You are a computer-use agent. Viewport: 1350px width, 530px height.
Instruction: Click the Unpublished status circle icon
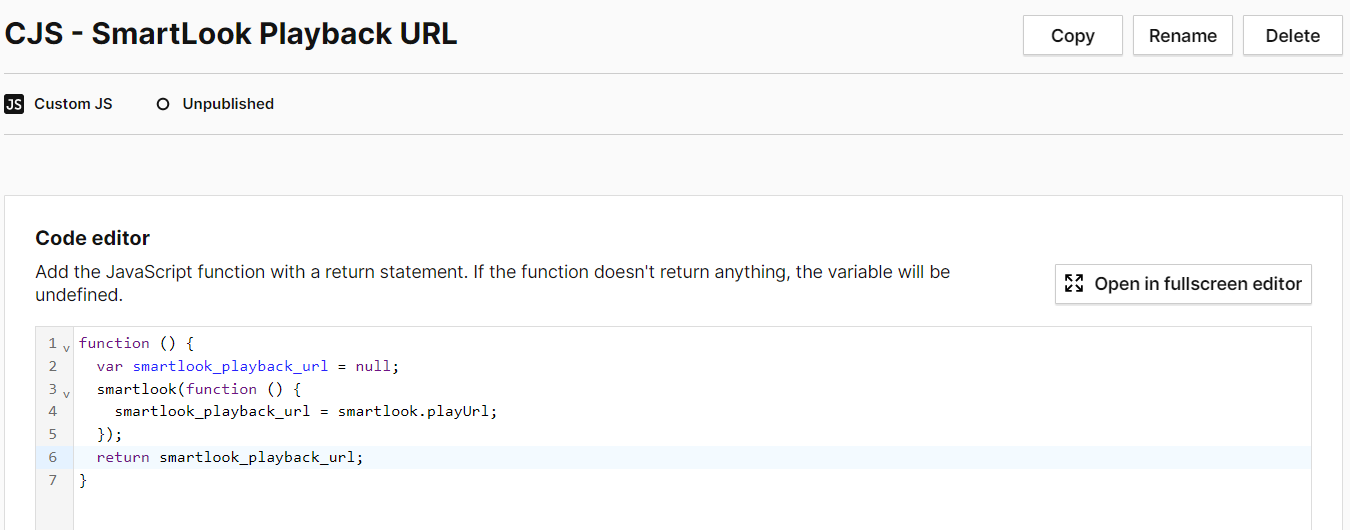[163, 104]
